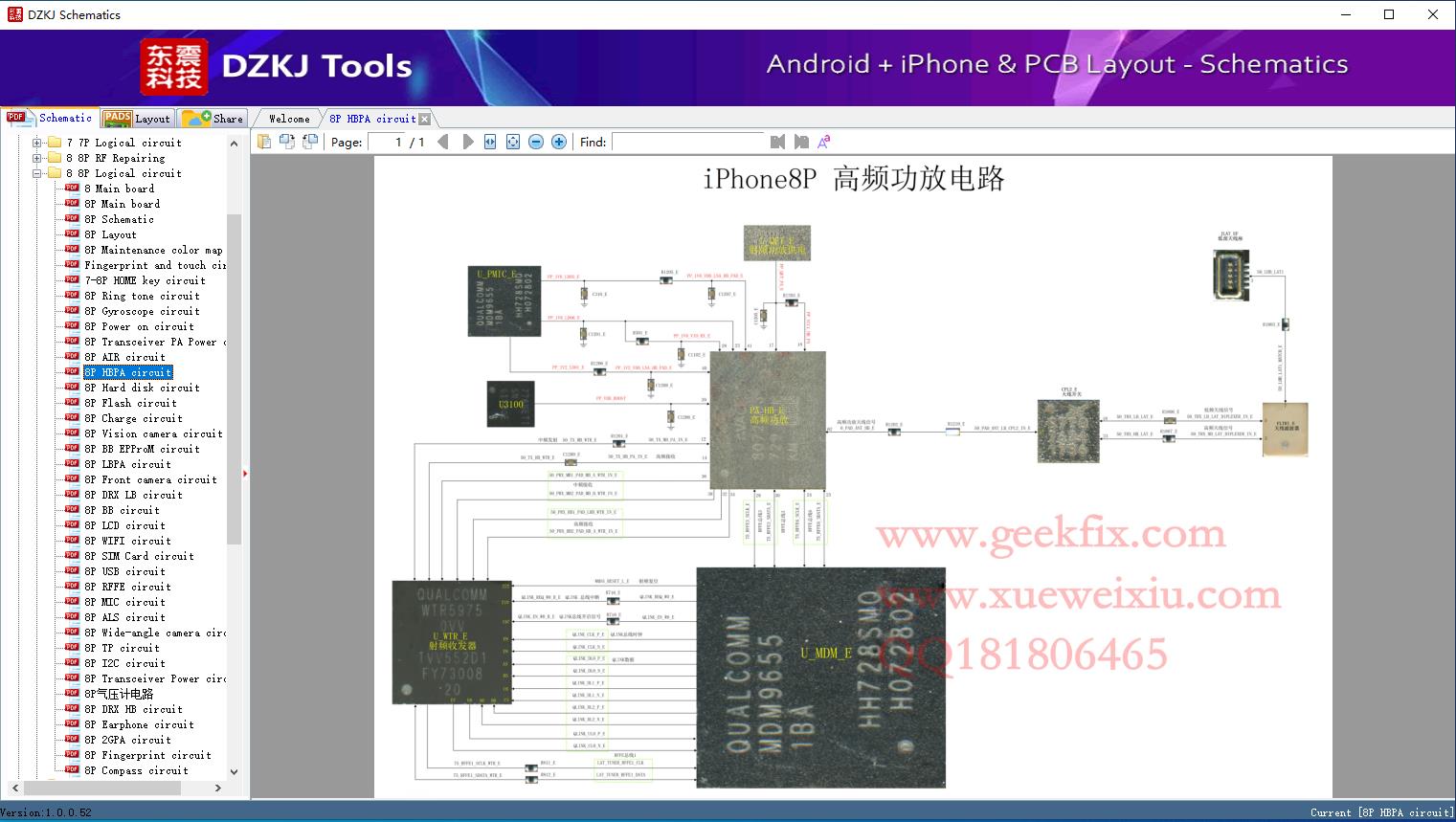Open the 8P Earphone circuit
The height and width of the screenshot is (822, 1456).
click(139, 724)
